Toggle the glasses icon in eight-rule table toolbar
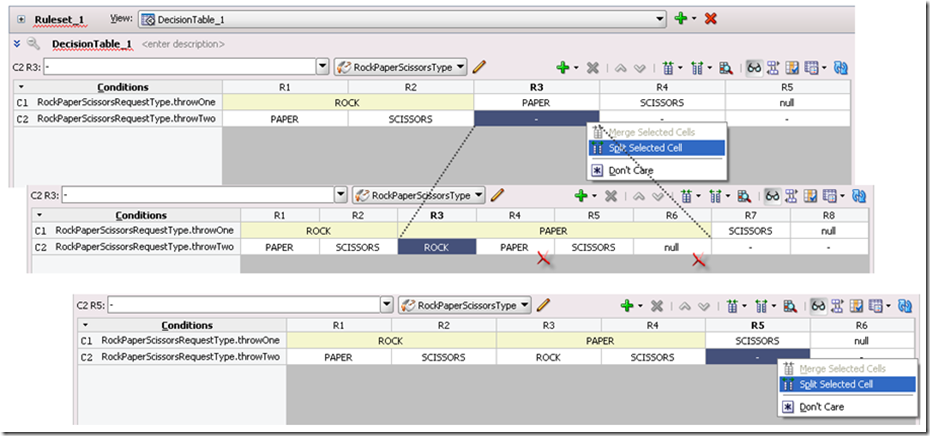The height and width of the screenshot is (436, 930). coord(772,195)
